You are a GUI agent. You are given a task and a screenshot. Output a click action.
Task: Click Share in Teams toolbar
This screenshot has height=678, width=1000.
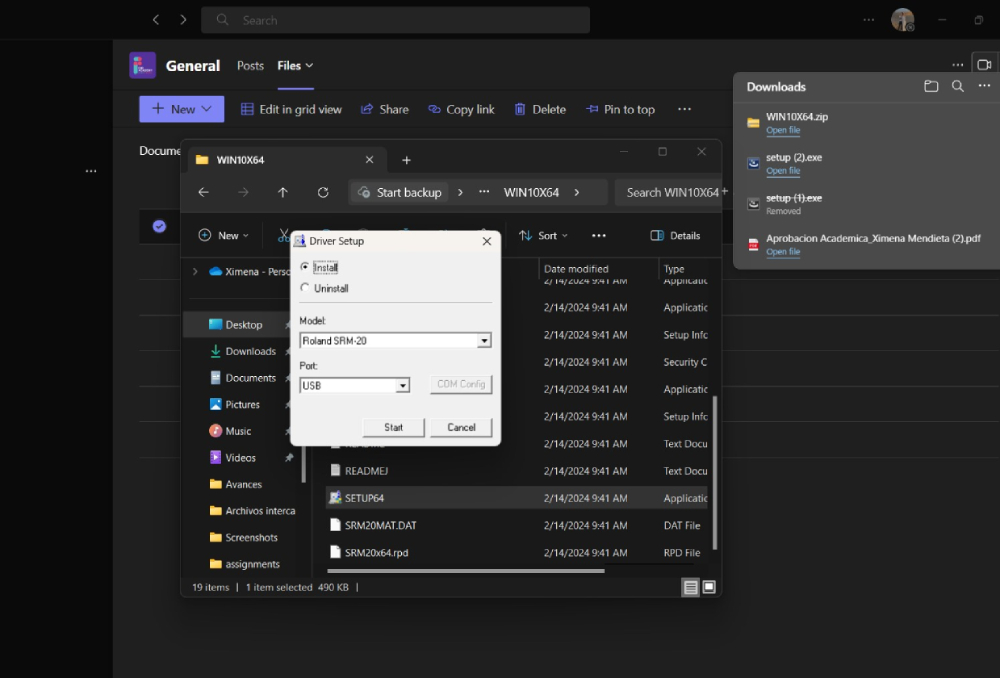coord(385,110)
